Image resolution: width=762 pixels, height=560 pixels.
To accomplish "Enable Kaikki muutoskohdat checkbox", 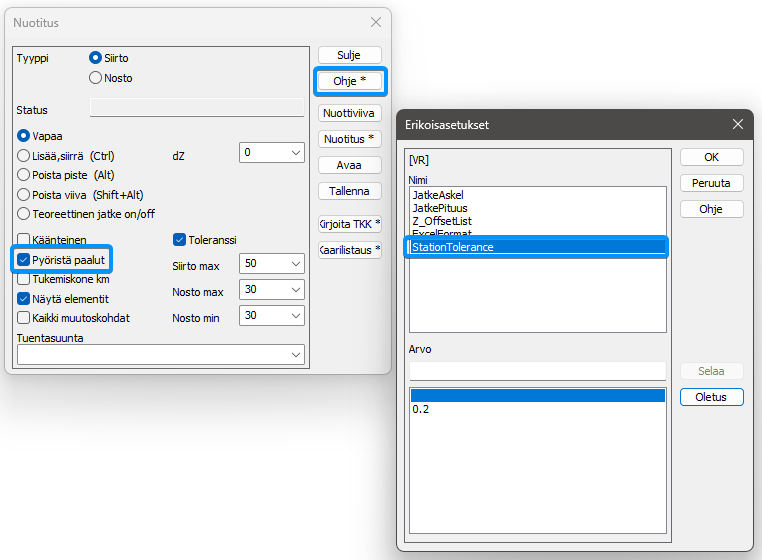I will [x=24, y=317].
